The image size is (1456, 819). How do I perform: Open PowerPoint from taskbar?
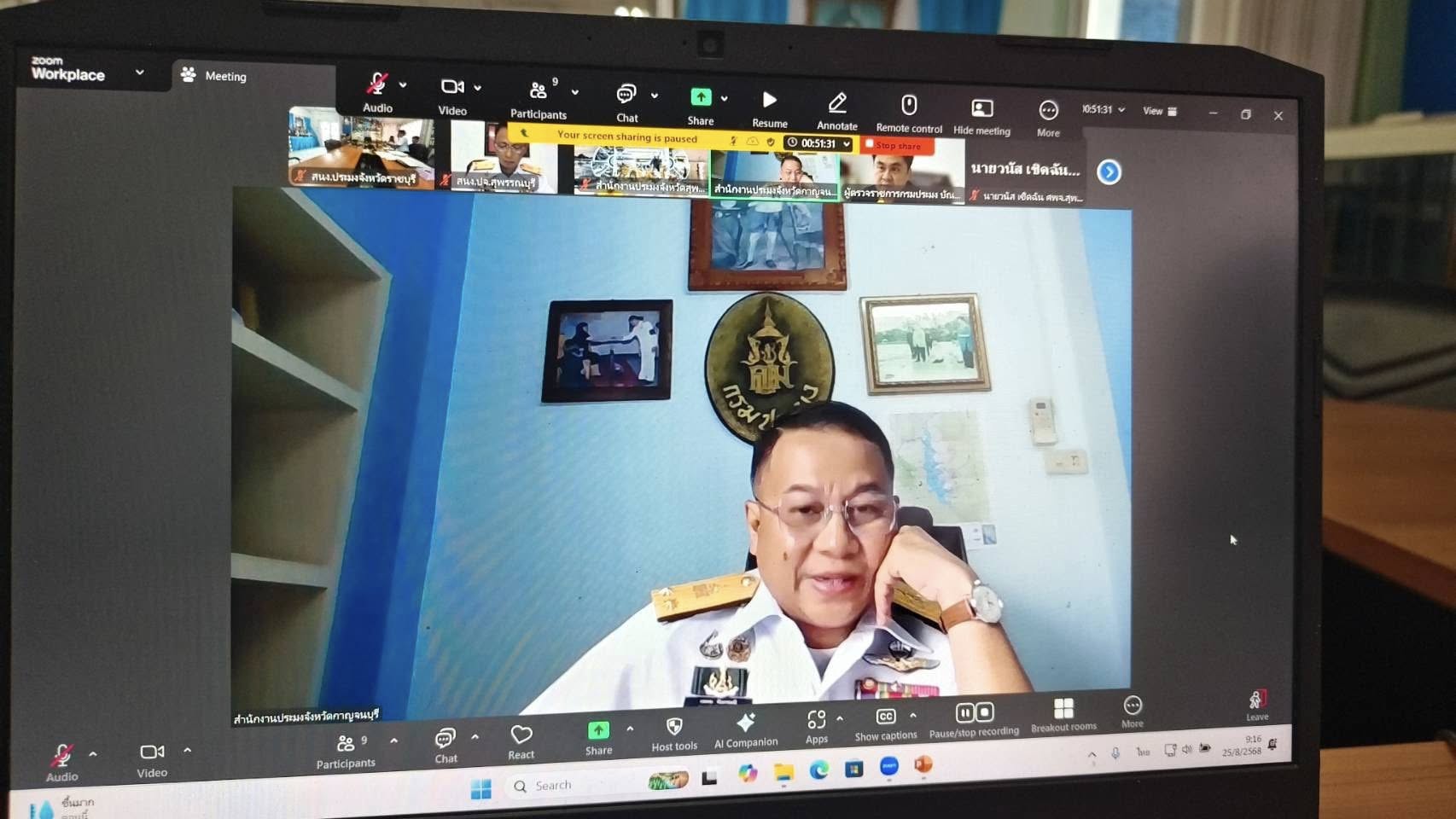[x=923, y=764]
